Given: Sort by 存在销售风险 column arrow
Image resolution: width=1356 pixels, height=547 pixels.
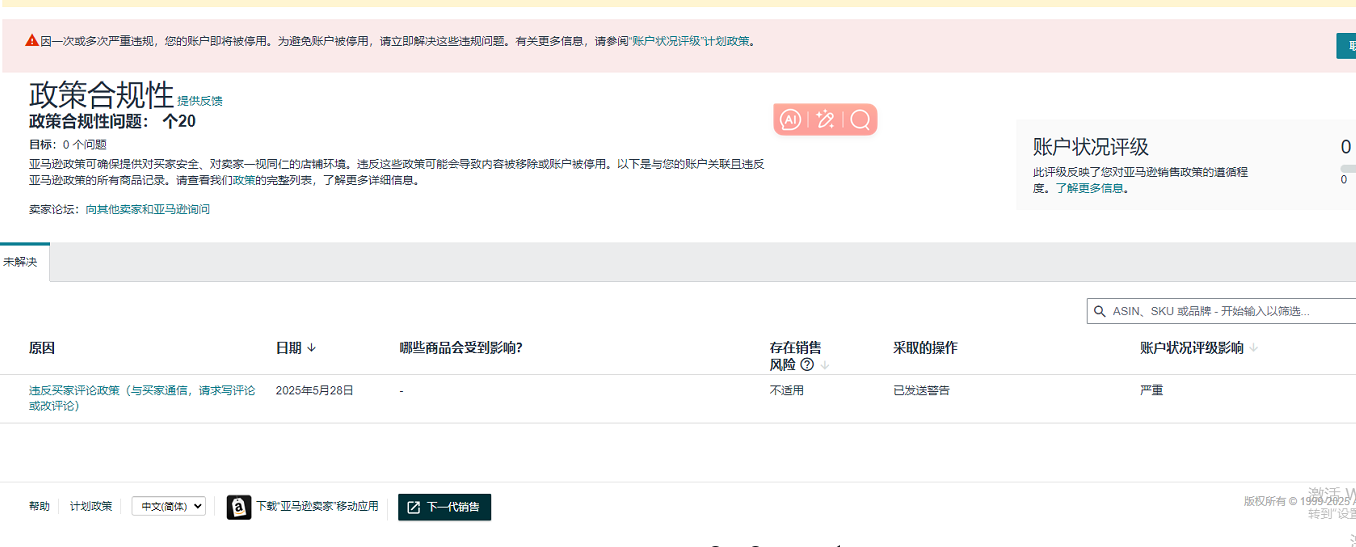Looking at the screenshot, I should [825, 365].
